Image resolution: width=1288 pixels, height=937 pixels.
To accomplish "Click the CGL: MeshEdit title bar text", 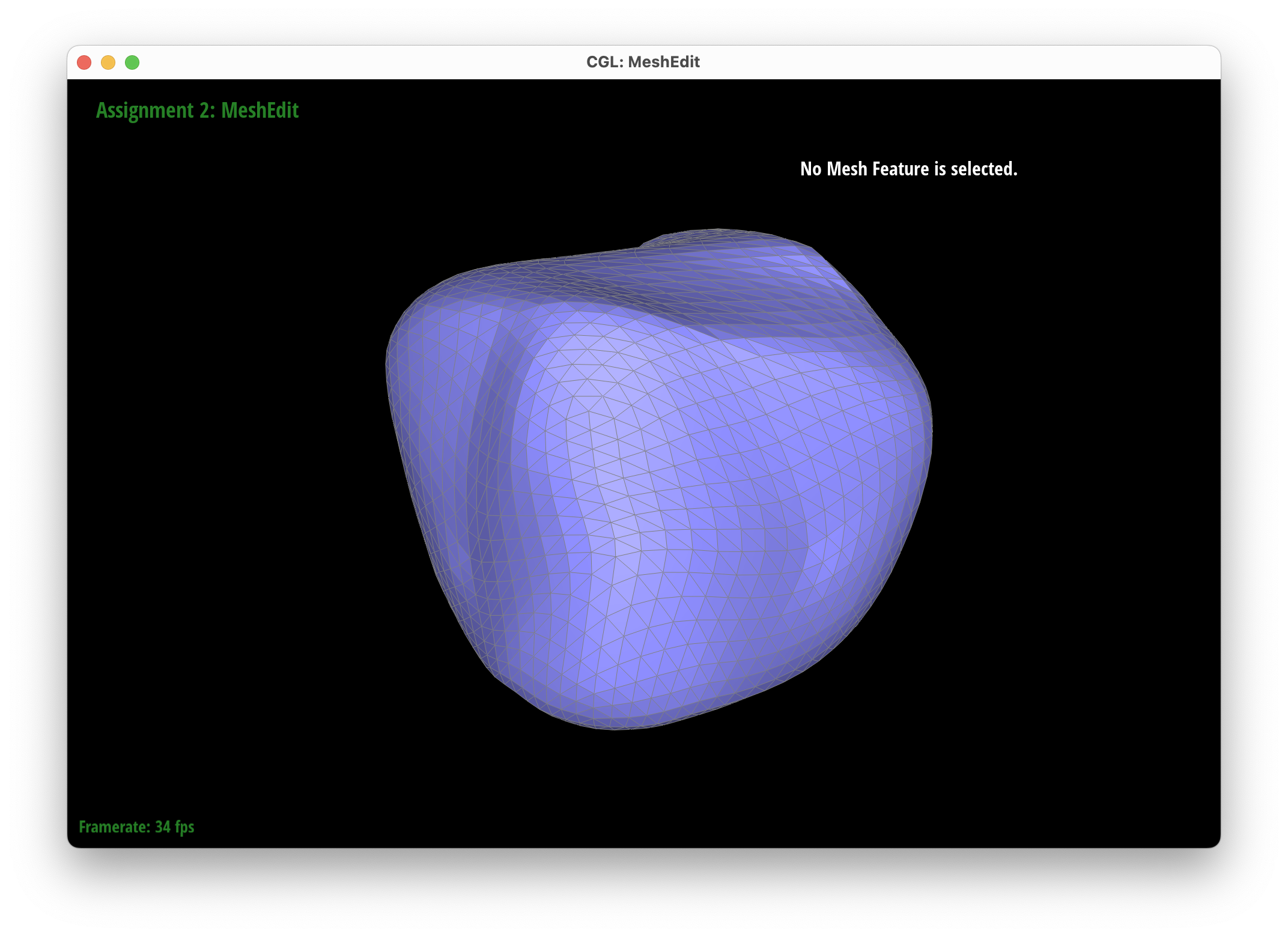I will (643, 61).
